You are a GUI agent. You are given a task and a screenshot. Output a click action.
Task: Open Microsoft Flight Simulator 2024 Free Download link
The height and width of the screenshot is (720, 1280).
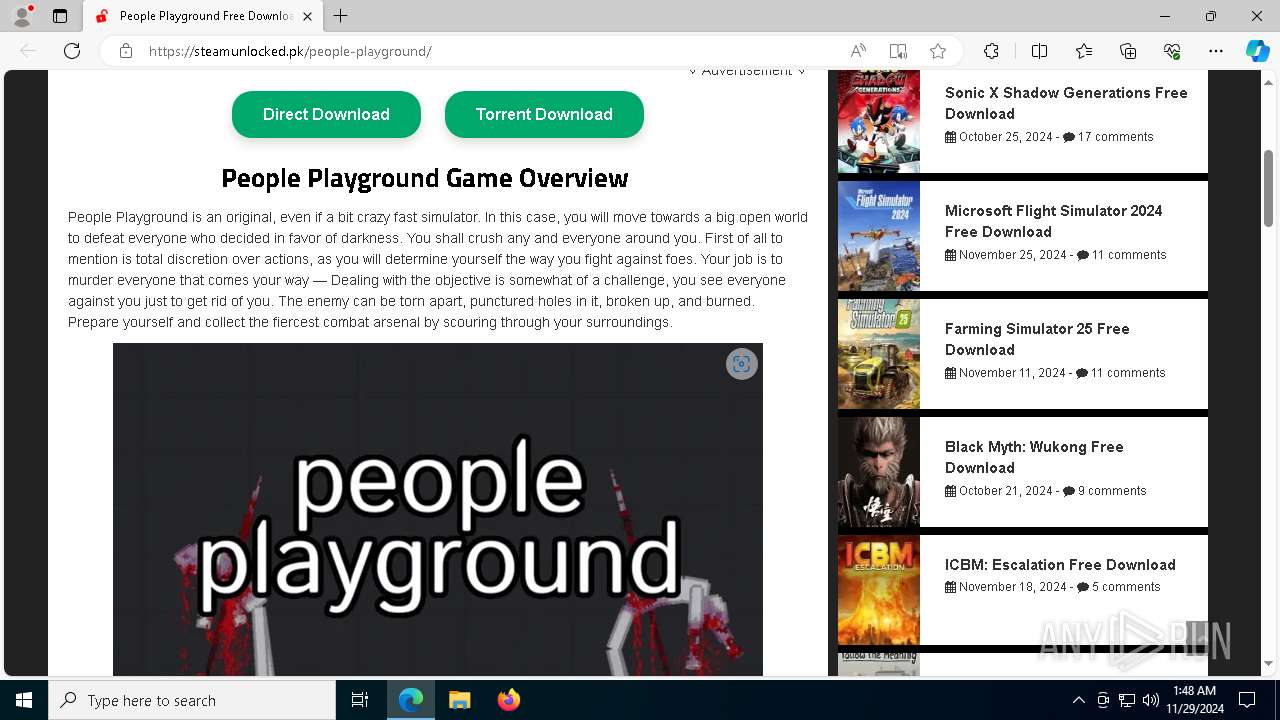1053,221
